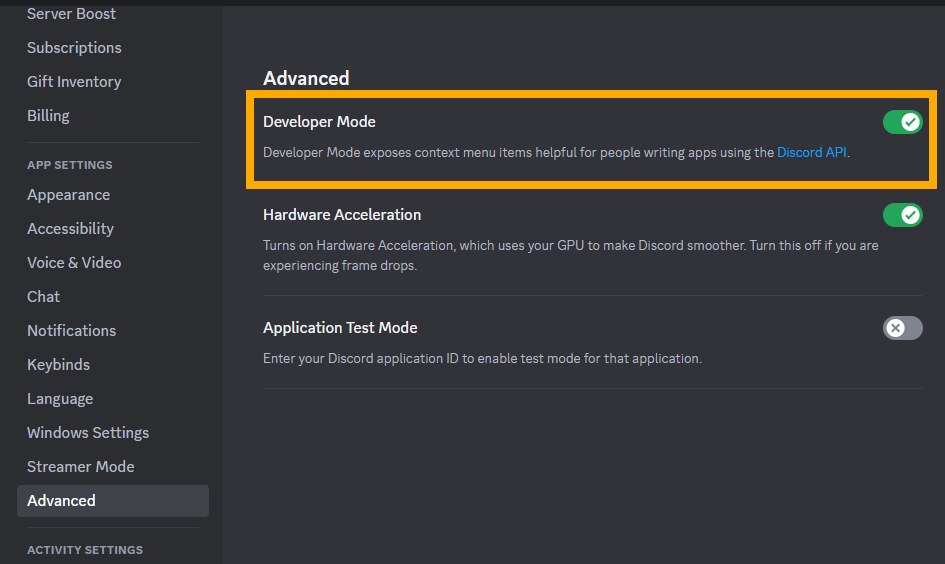Turn off Hardware Acceleration switch
This screenshot has width=945, height=564.
pyautogui.click(x=902, y=215)
